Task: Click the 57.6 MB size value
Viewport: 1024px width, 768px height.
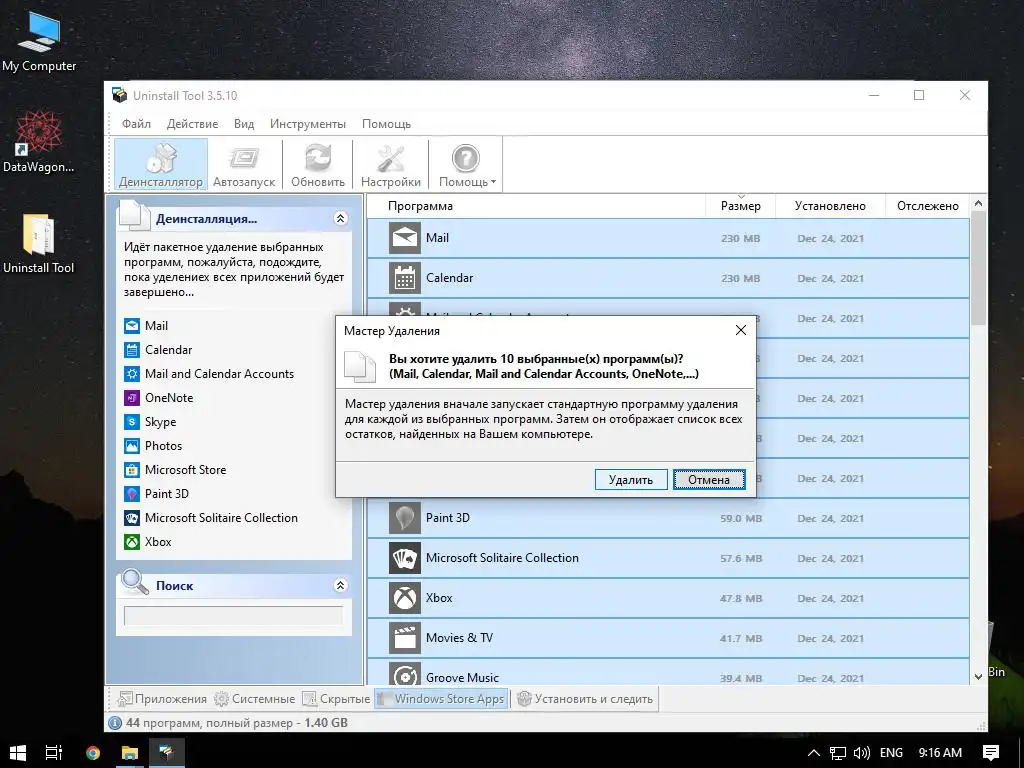Action: [x=741, y=558]
